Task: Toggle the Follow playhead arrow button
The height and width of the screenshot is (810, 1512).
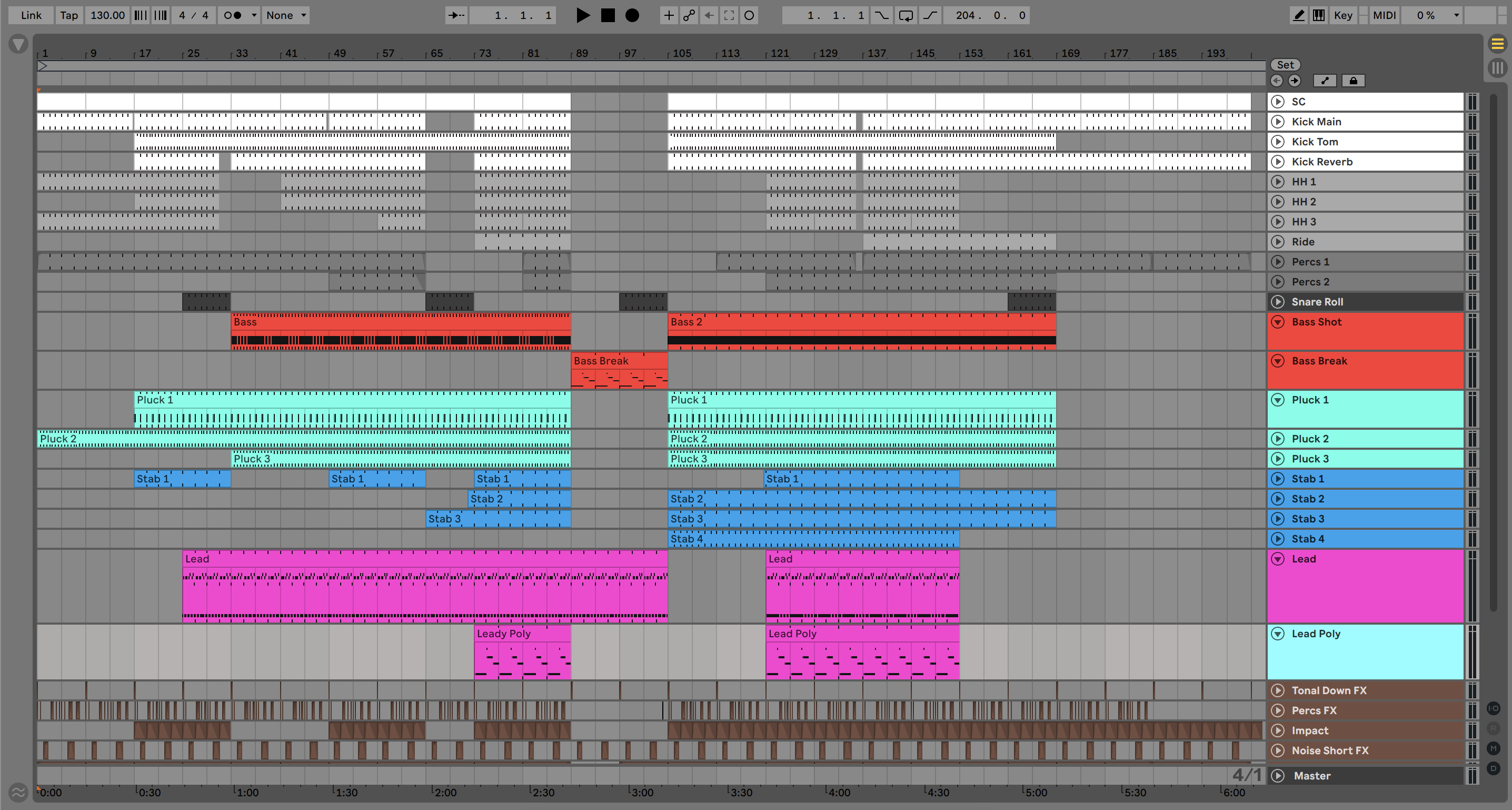Action: pos(456,15)
